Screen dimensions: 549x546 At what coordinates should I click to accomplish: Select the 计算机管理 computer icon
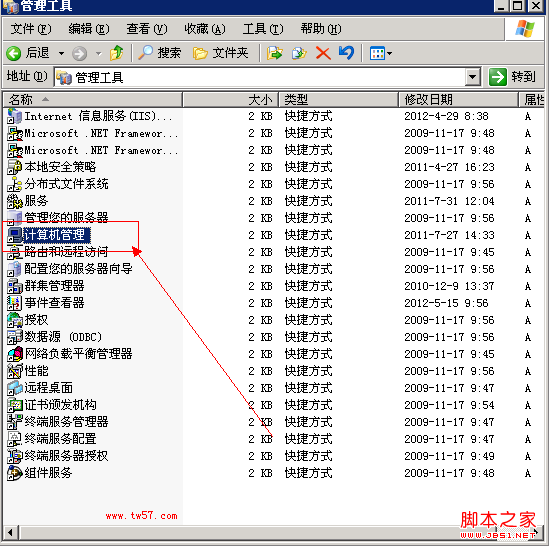[x=14, y=235]
